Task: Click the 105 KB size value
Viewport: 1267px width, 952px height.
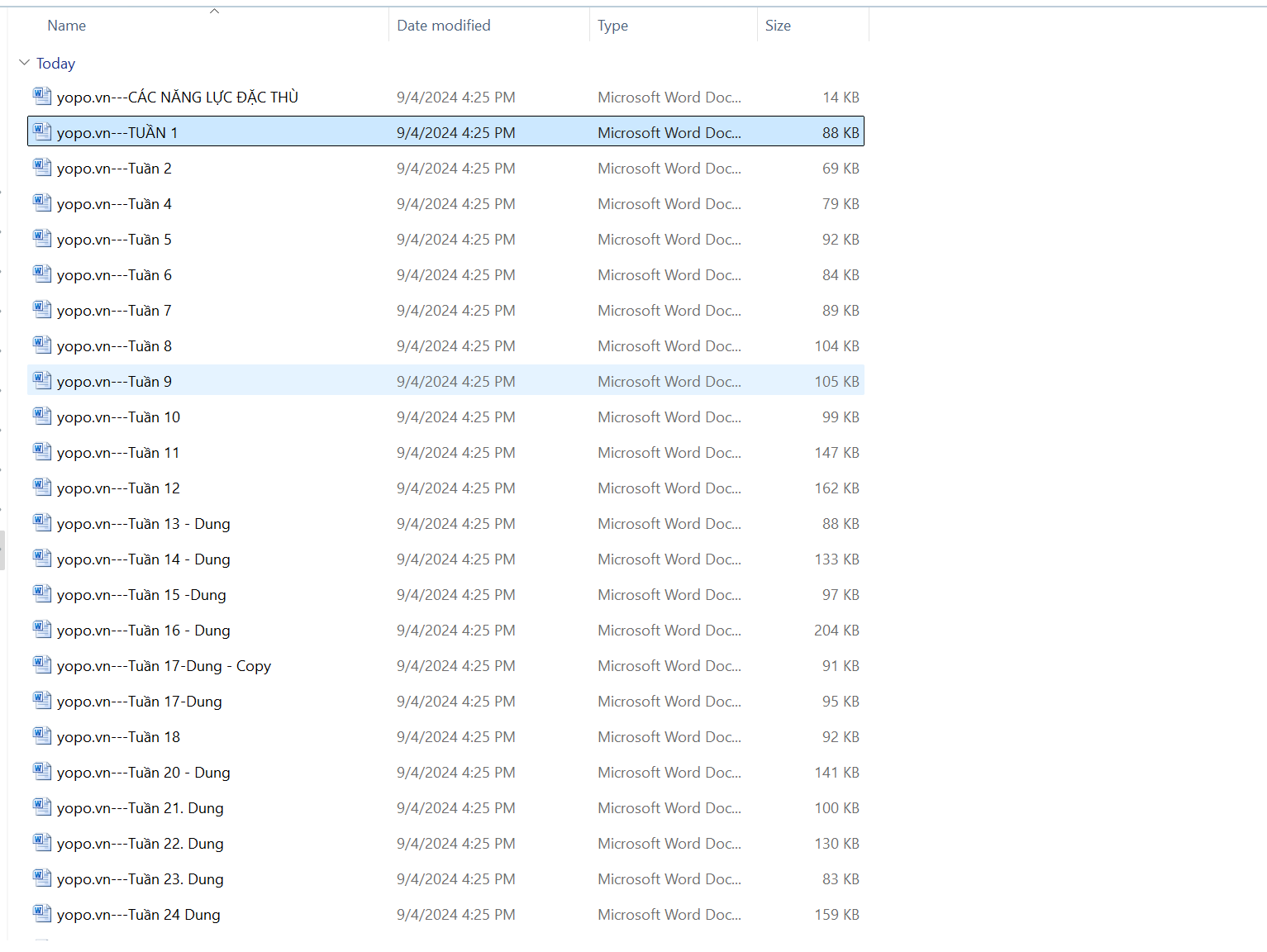Action: pos(836,382)
